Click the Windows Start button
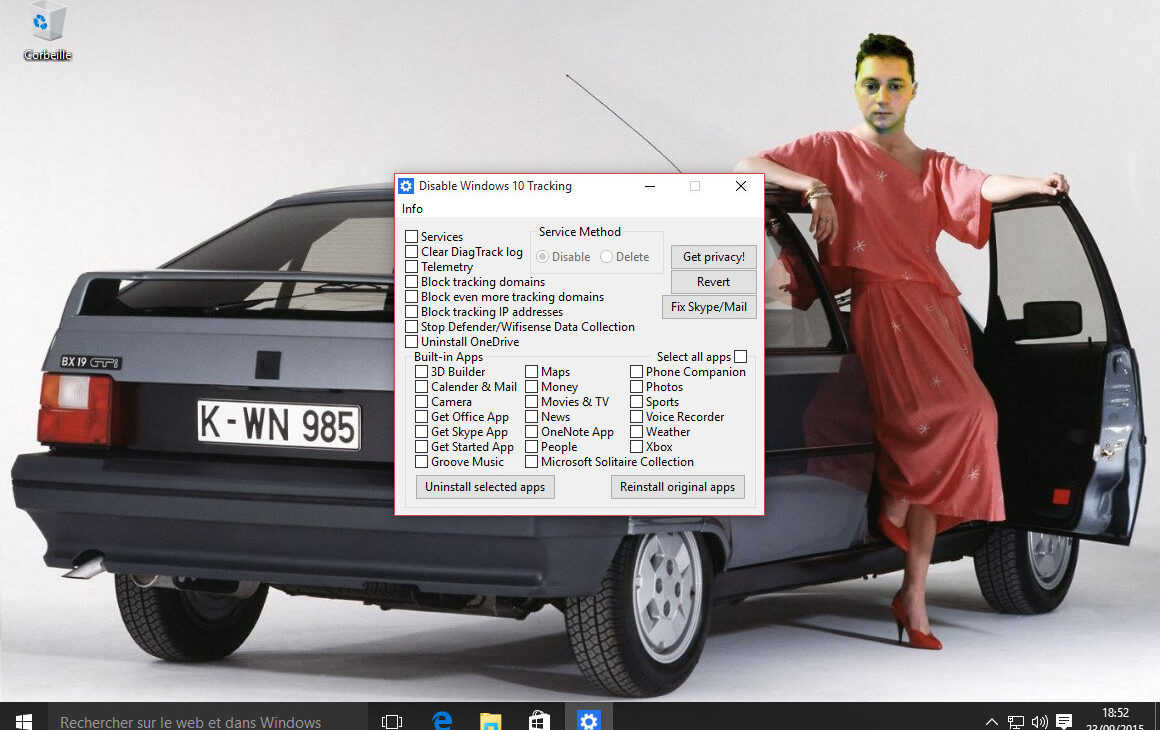Image resolution: width=1160 pixels, height=730 pixels. point(22,719)
